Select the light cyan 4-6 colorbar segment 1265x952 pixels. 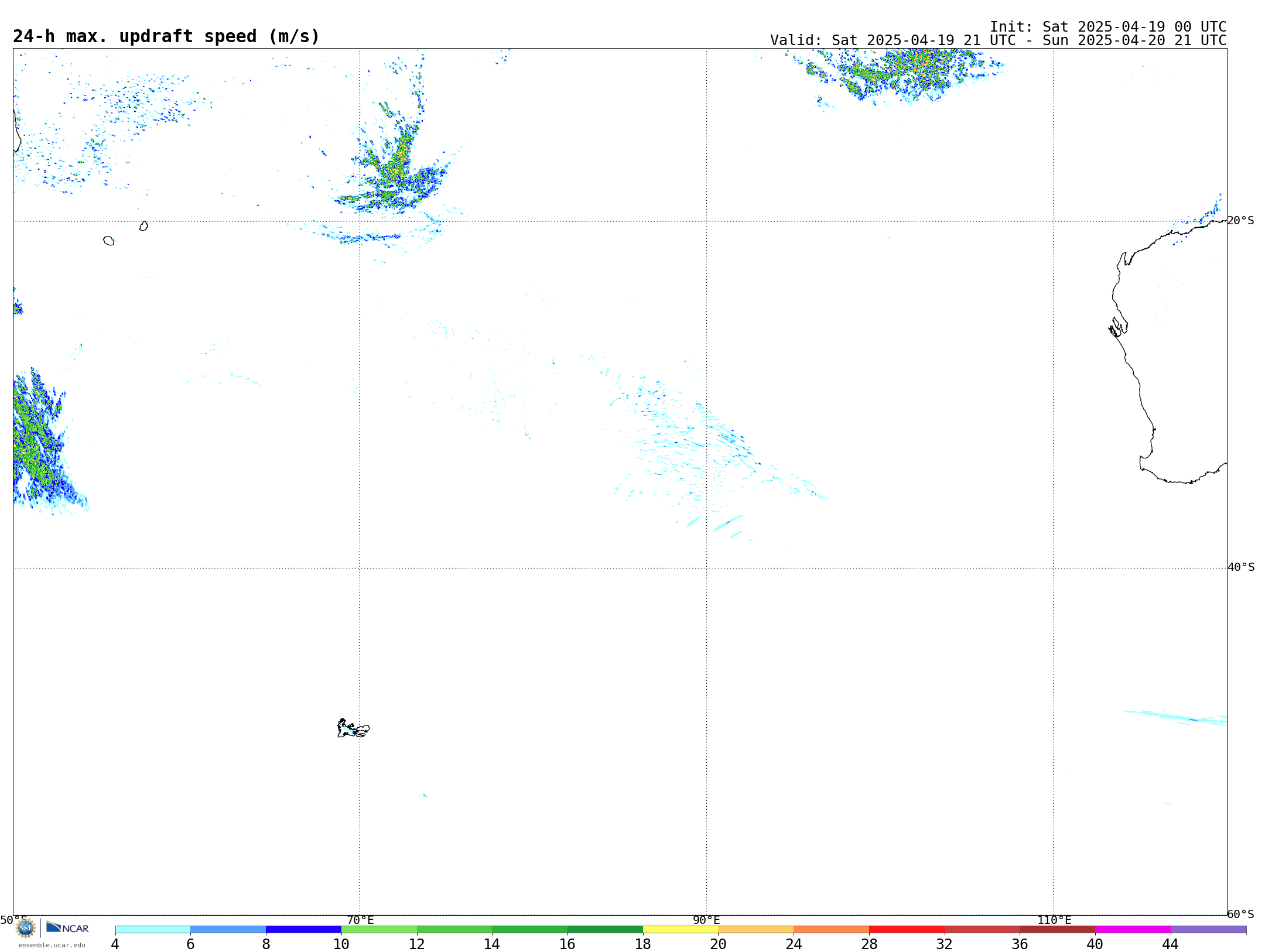click(x=153, y=929)
